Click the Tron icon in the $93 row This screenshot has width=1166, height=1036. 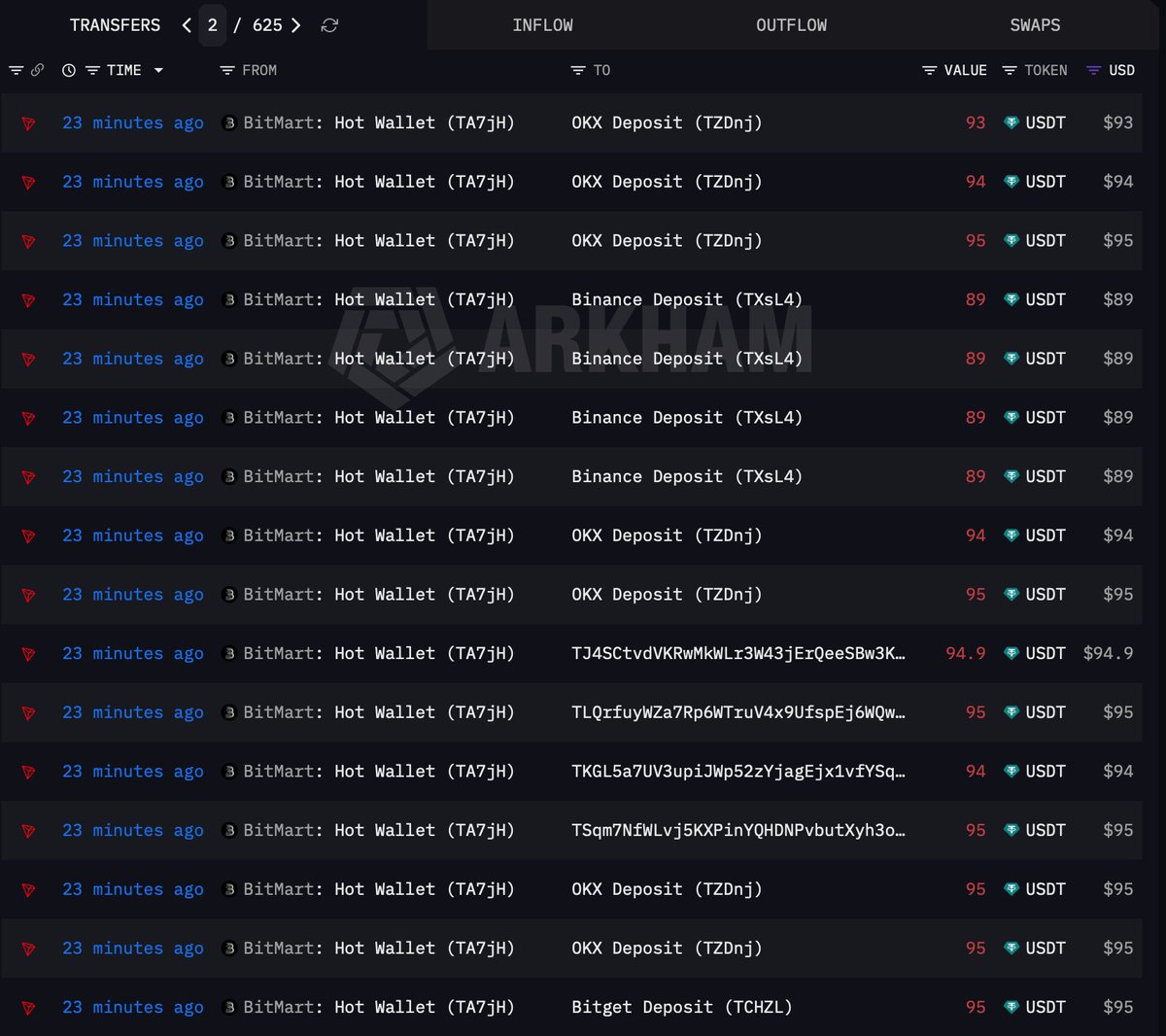pos(29,123)
